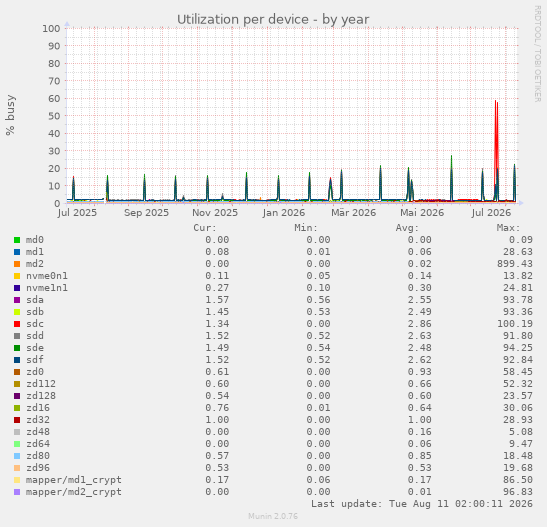Viewport: 547px width, 527px height.
Task: Click the sda current value 1.57
Action: pos(217,300)
